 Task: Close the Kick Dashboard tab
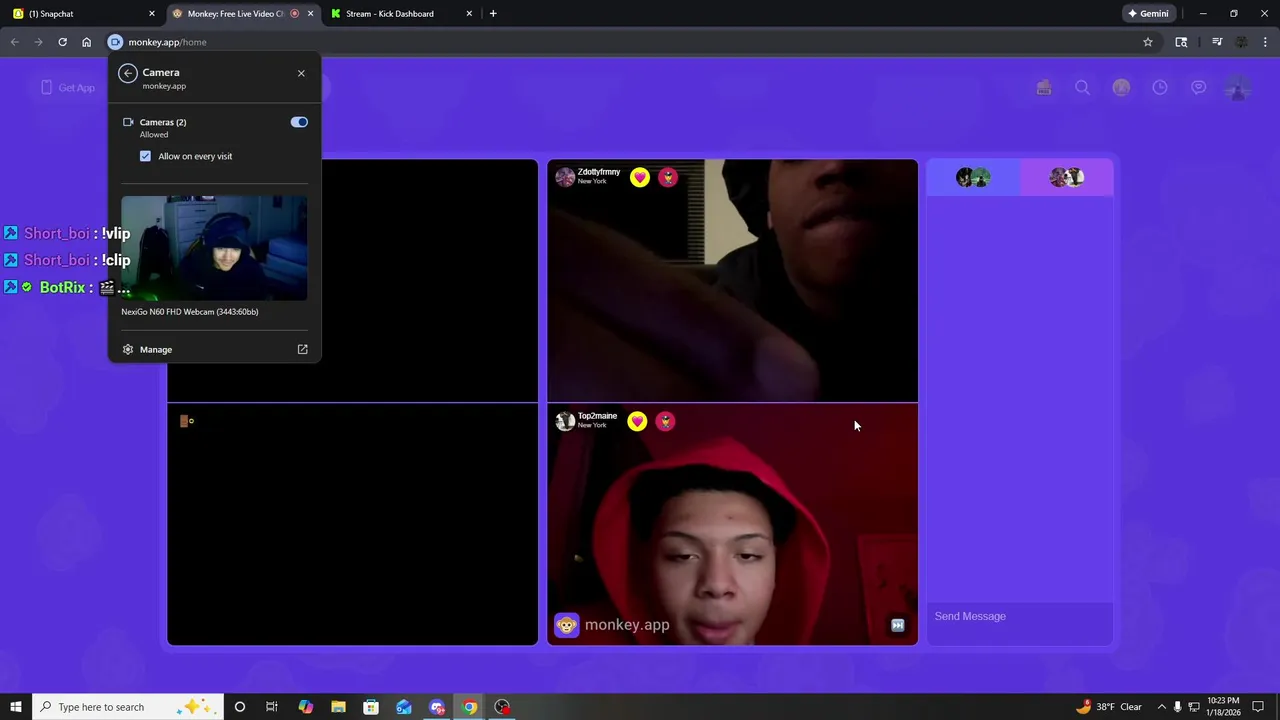click(469, 14)
